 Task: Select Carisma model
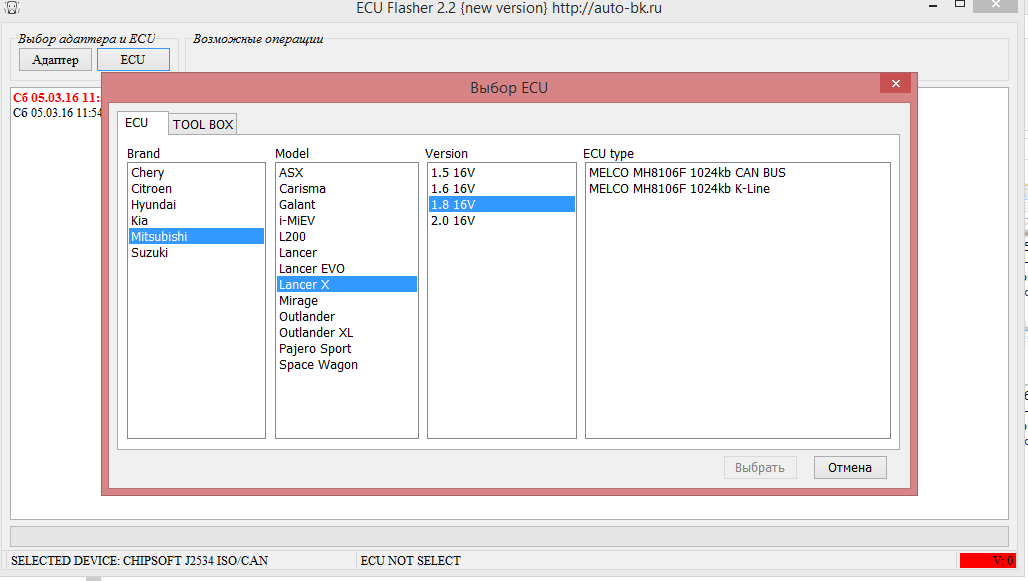(347, 188)
